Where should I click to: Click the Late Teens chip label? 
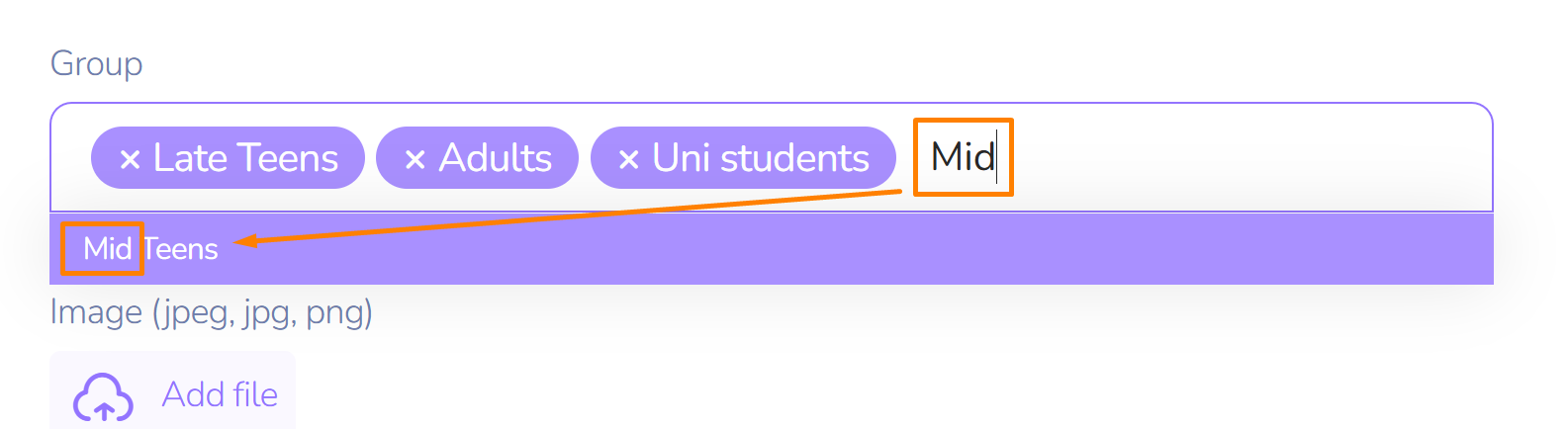245,158
